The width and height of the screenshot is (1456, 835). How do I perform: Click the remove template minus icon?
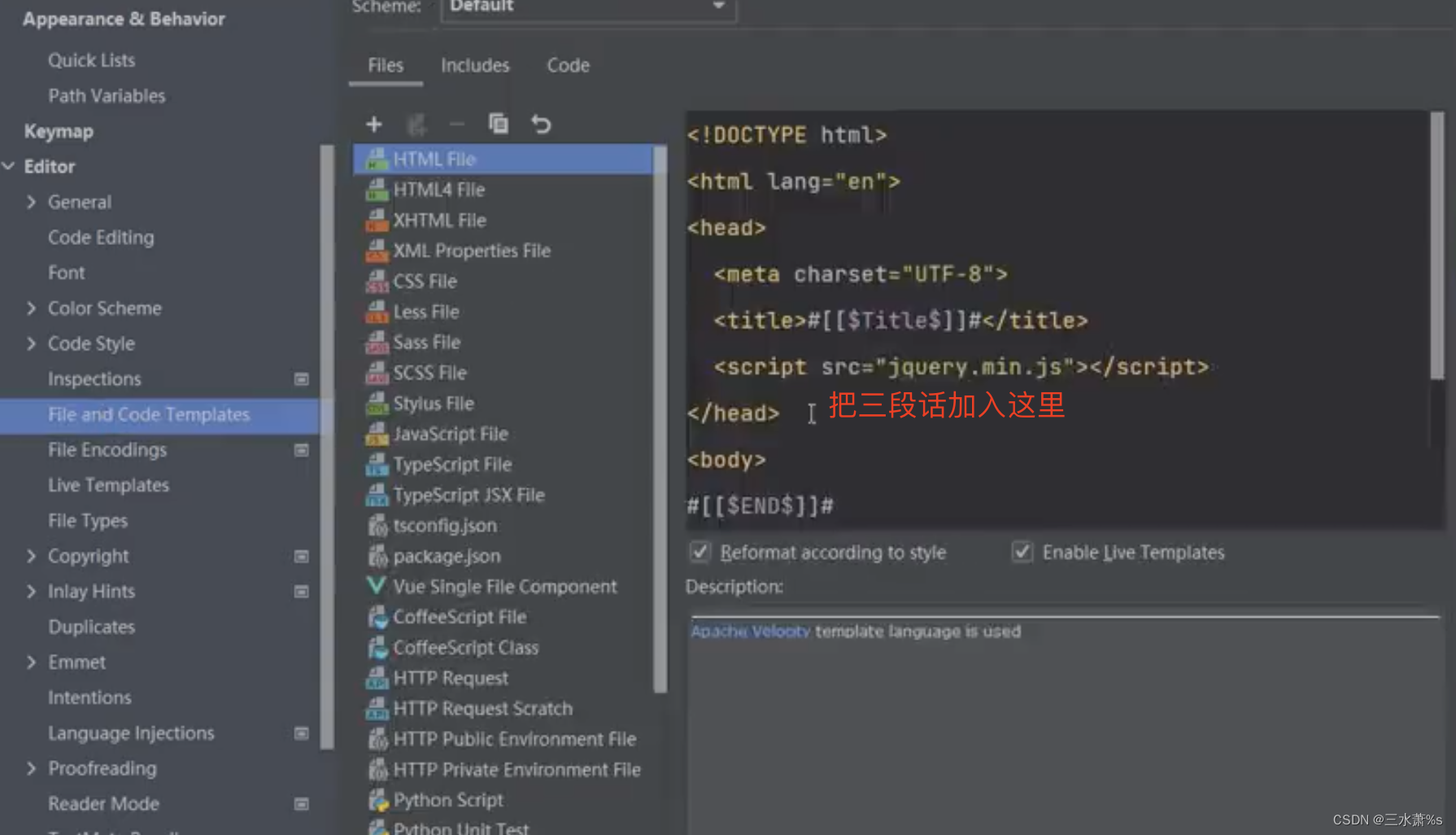456,124
